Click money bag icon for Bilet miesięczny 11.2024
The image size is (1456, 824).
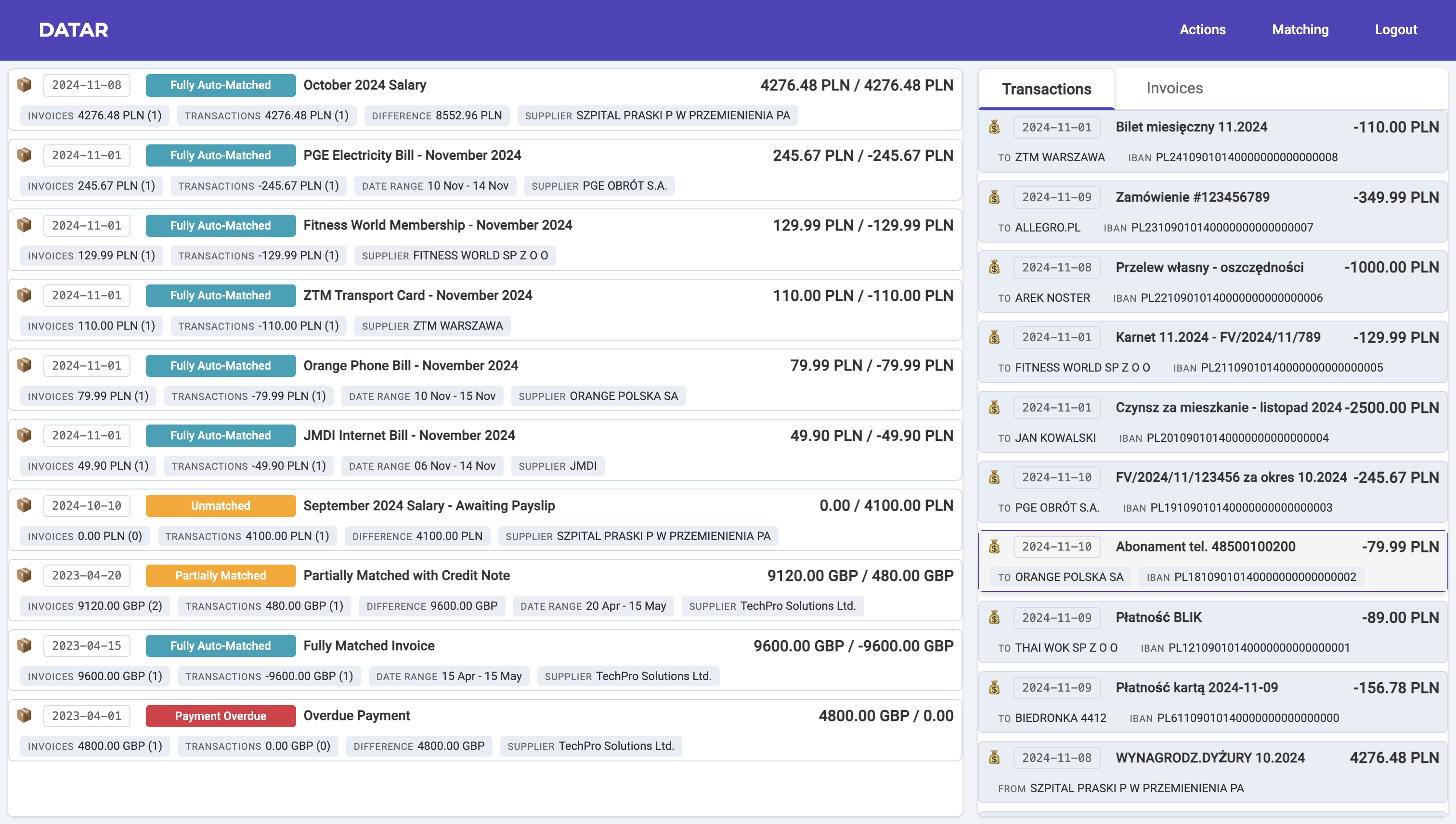coord(994,128)
